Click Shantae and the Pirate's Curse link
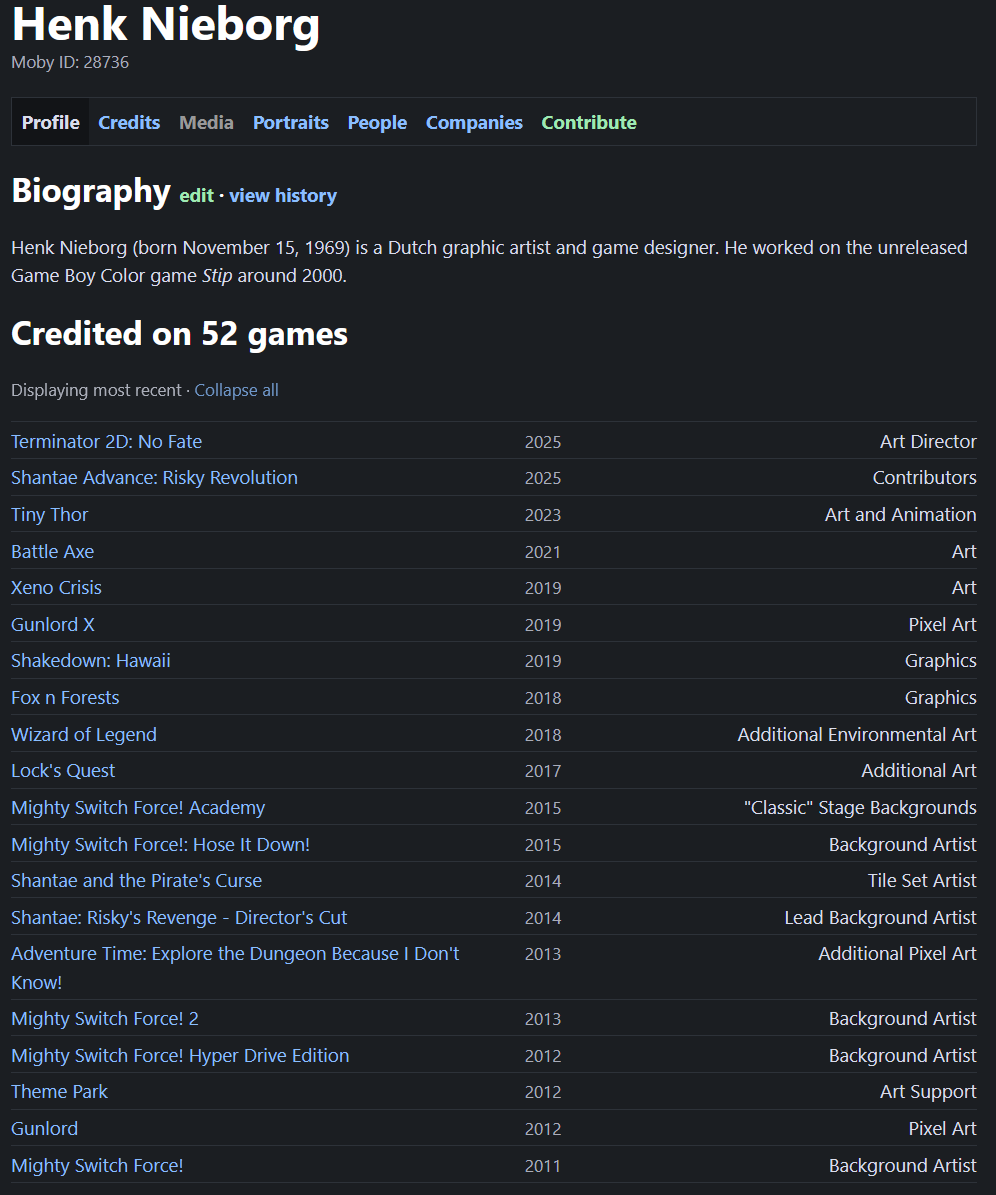The width and height of the screenshot is (996, 1195). pyautogui.click(x=136, y=880)
